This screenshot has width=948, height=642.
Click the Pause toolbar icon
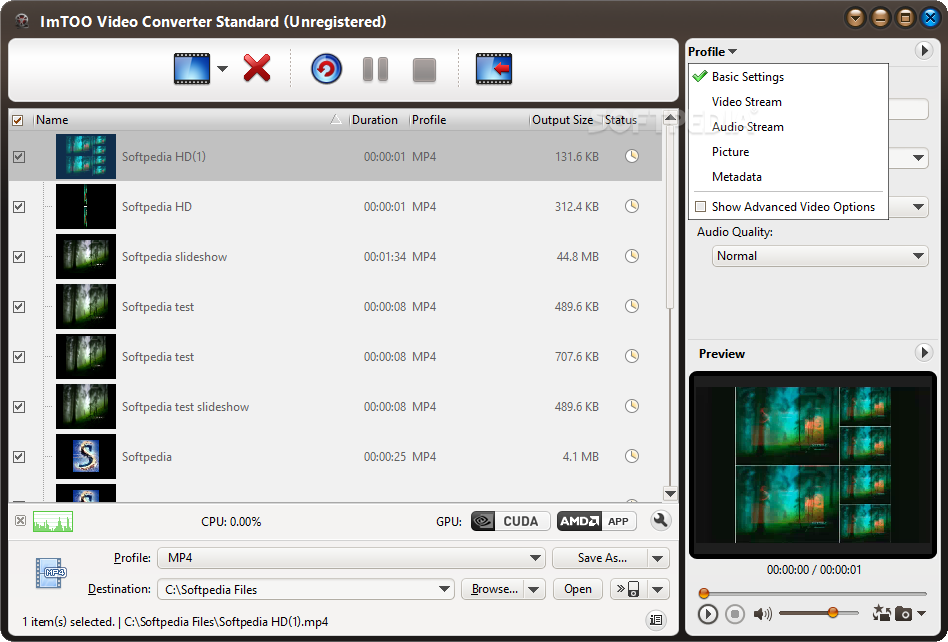(x=375, y=70)
